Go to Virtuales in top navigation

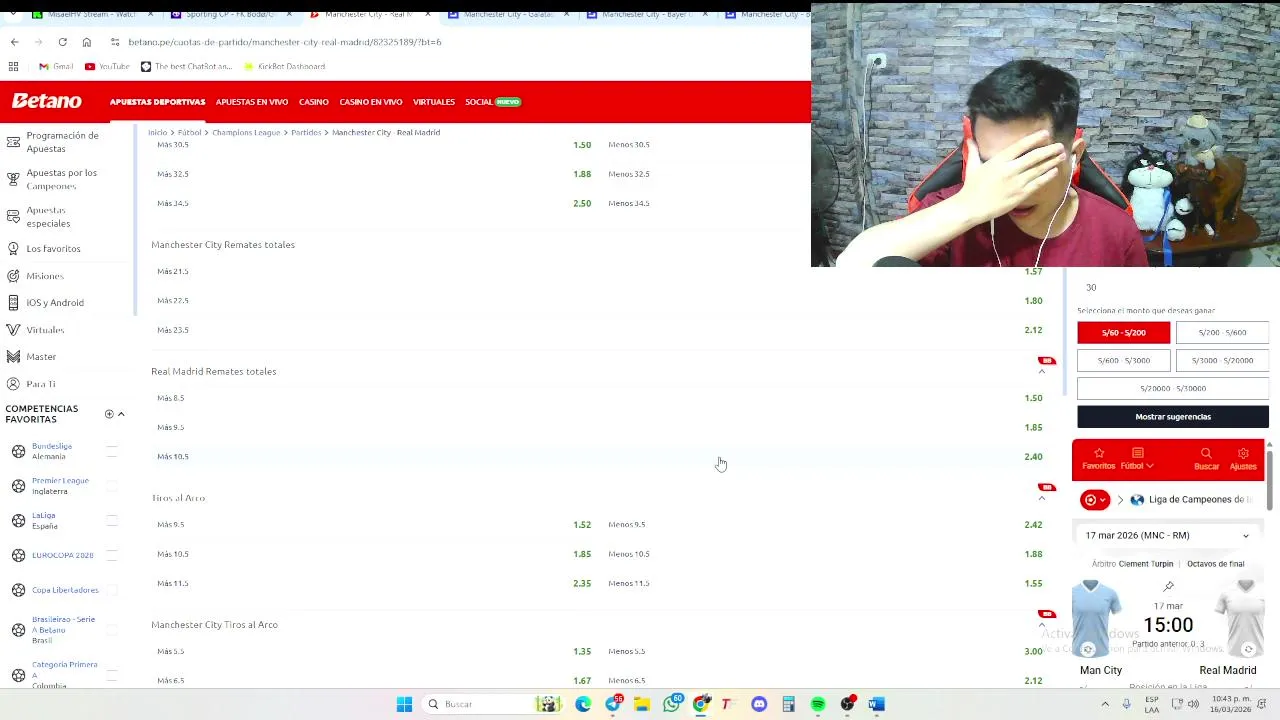[x=434, y=102]
